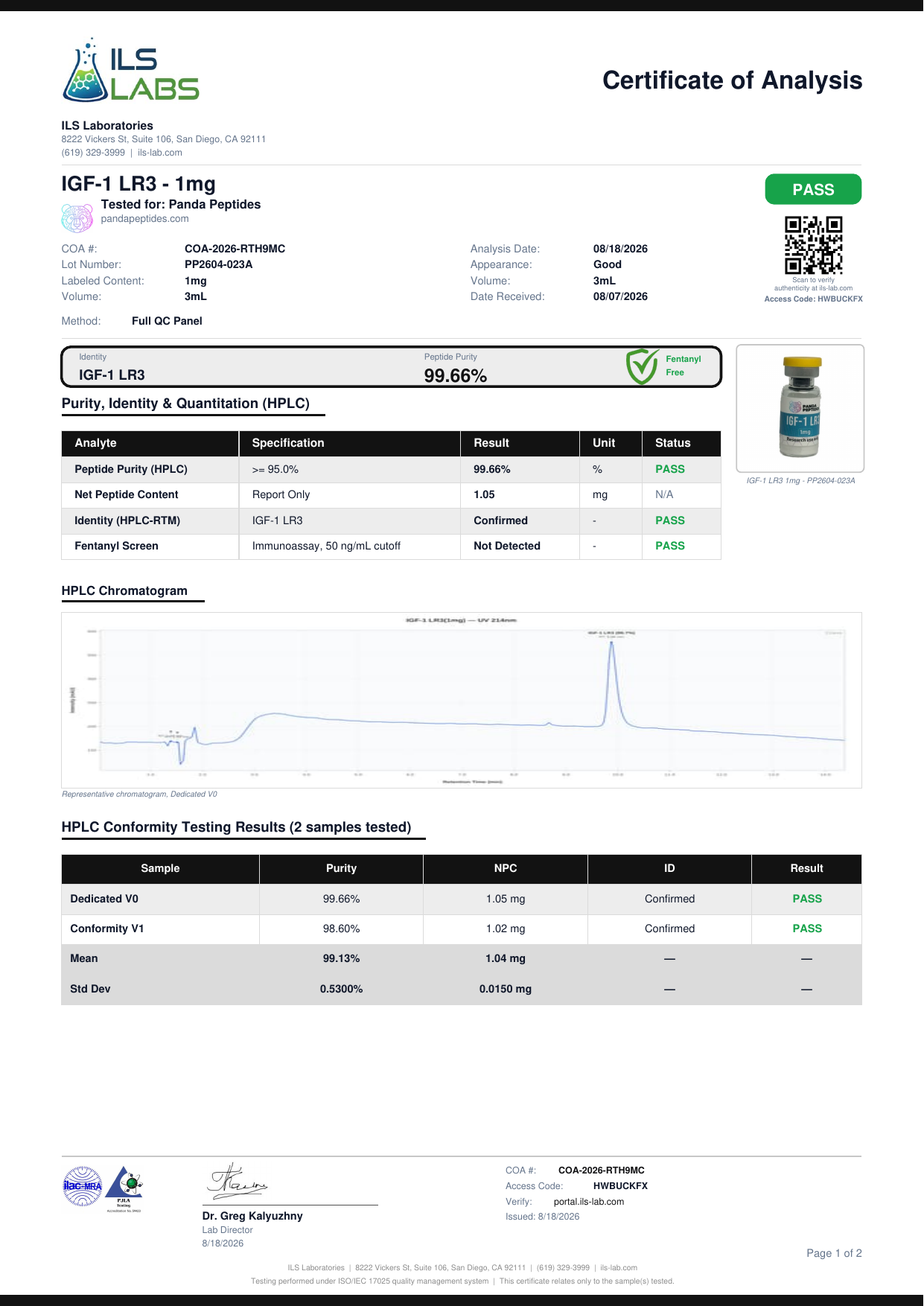Click the QR code for verification
The image size is (924, 1306).
[813, 245]
